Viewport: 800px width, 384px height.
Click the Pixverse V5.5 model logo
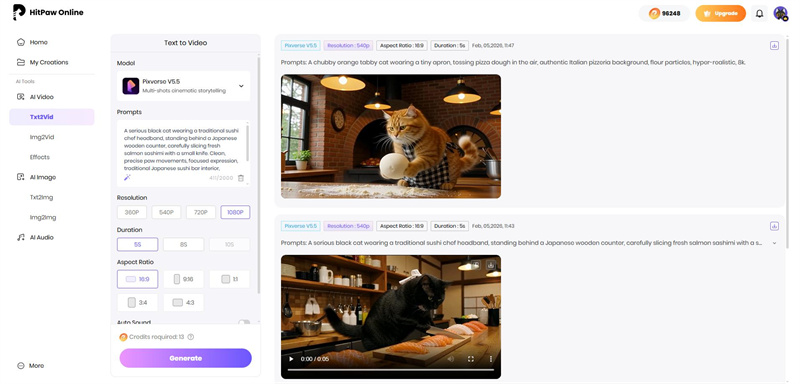[131, 86]
